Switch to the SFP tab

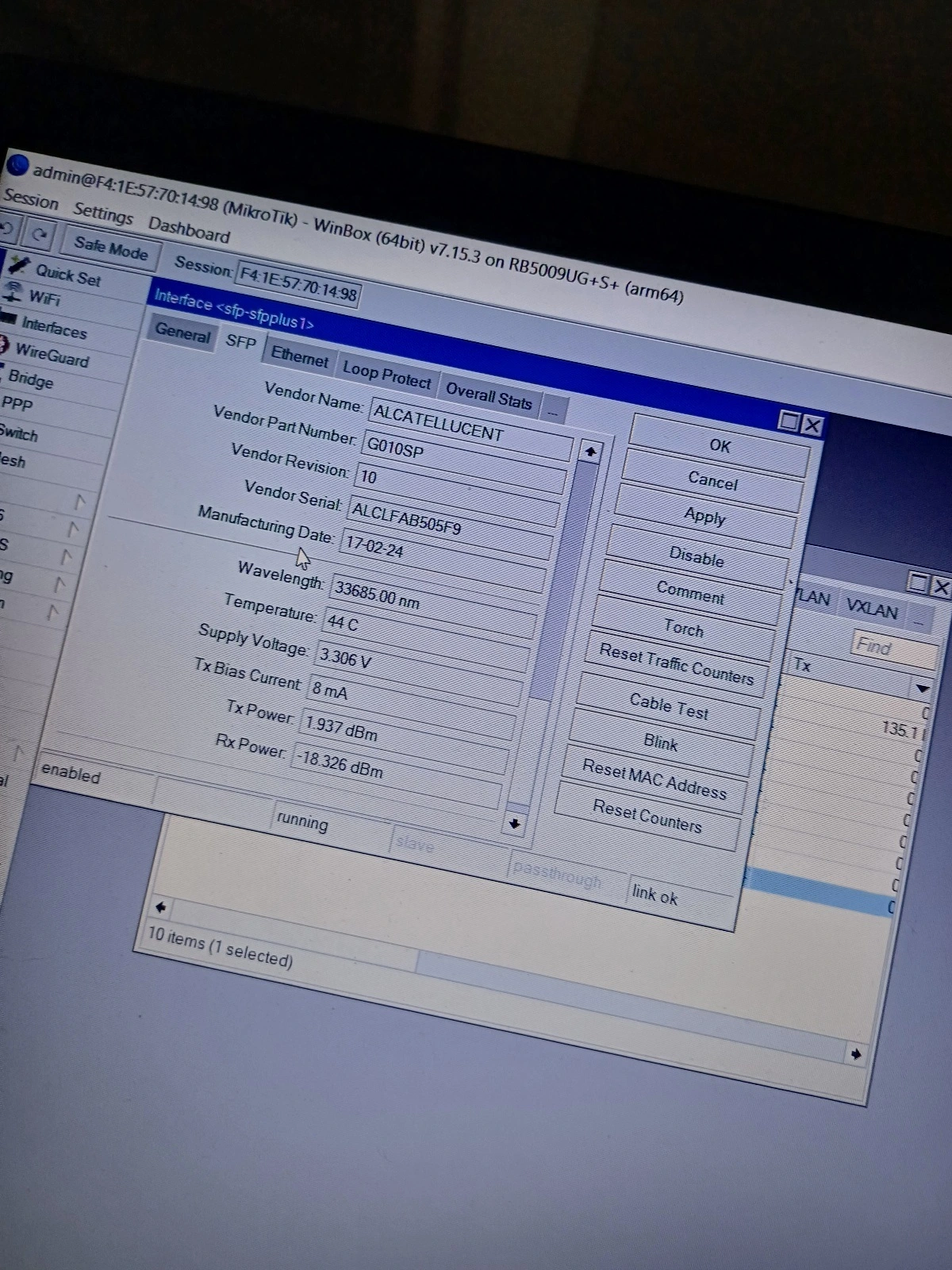tap(240, 341)
